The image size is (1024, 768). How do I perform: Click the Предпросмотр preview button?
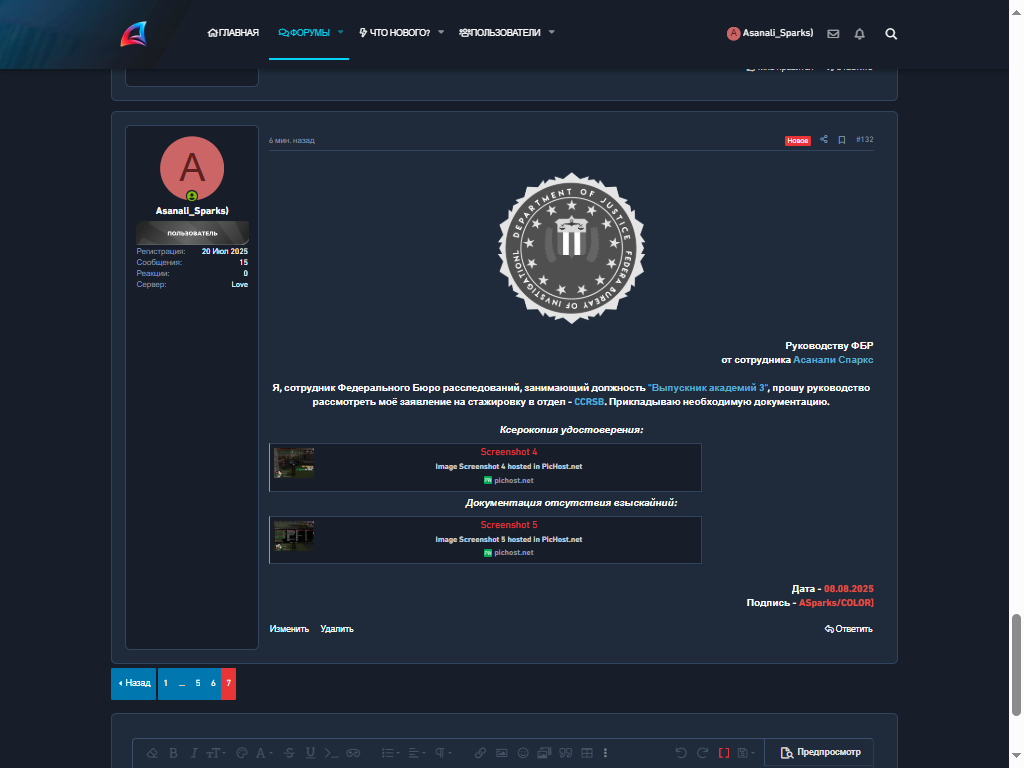(820, 752)
